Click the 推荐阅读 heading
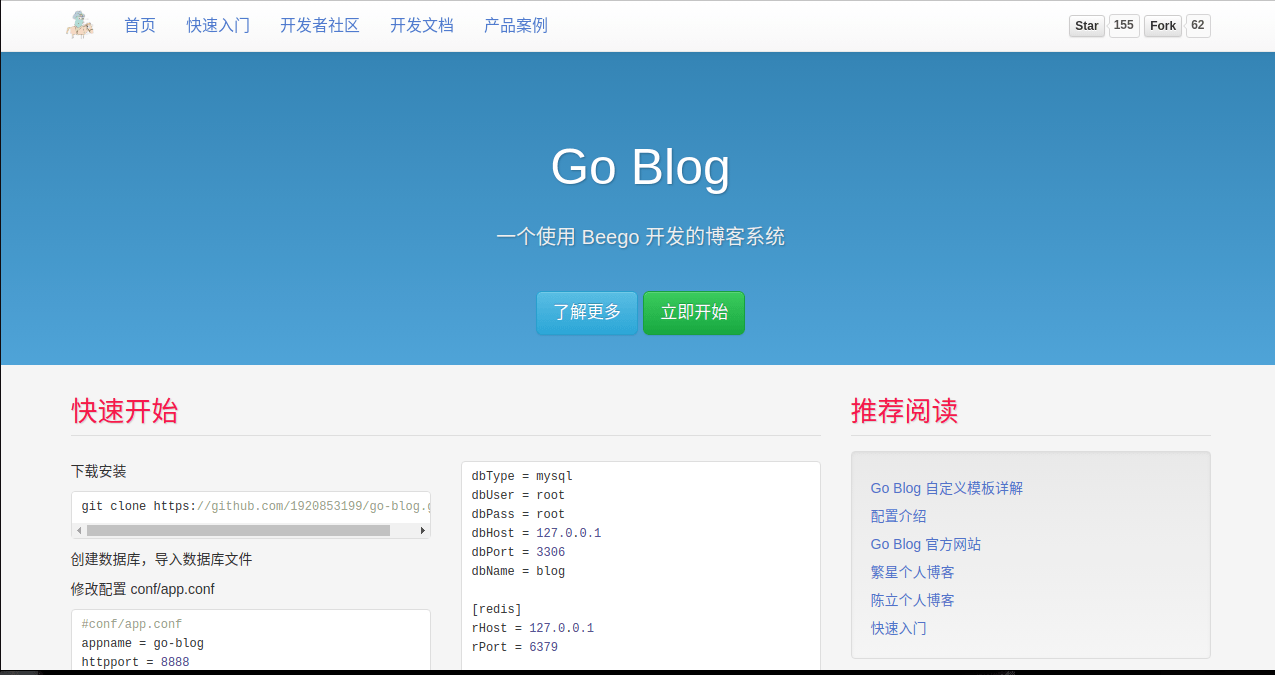The width and height of the screenshot is (1275, 675). pos(905,411)
